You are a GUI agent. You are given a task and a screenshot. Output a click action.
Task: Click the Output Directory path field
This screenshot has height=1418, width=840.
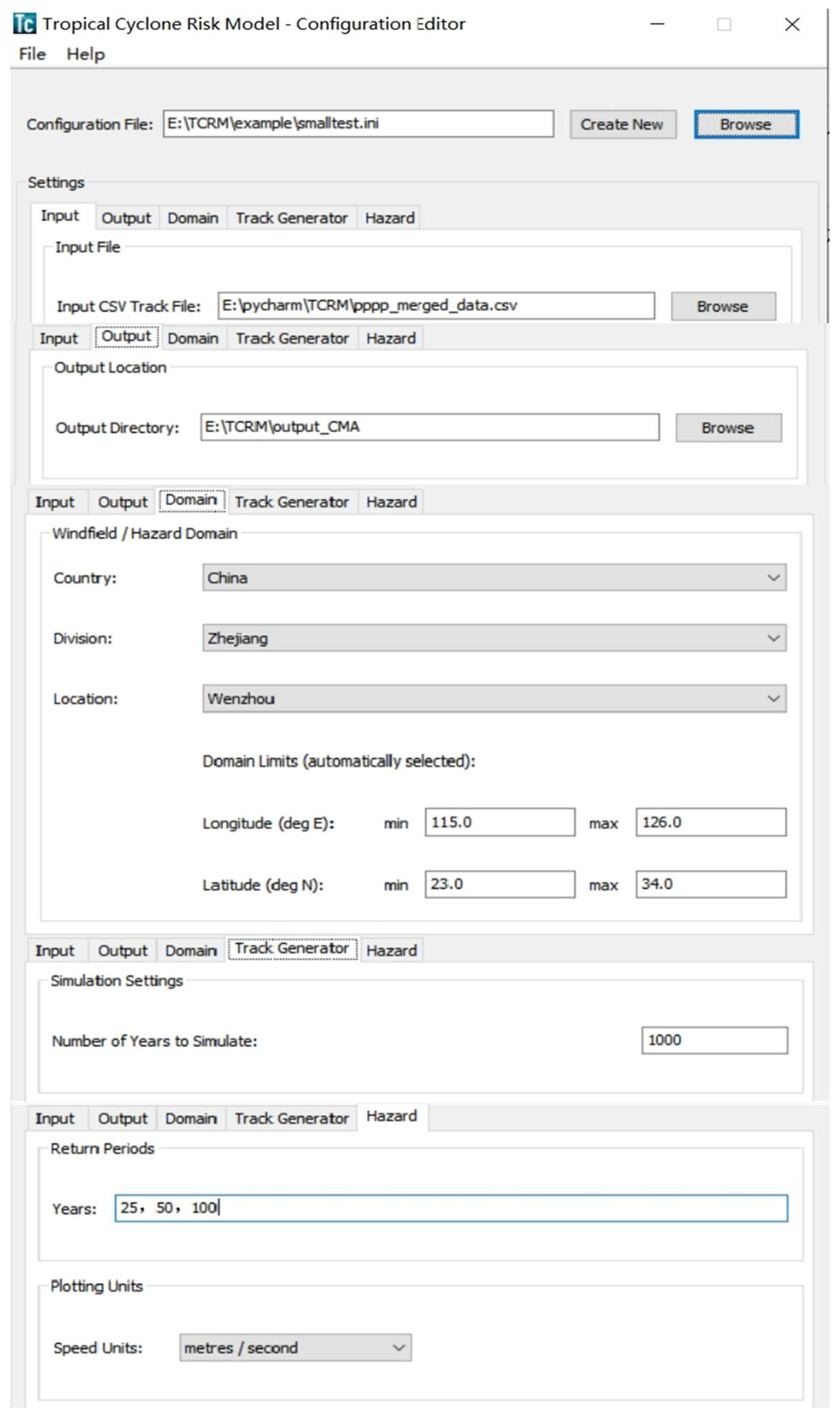[430, 427]
